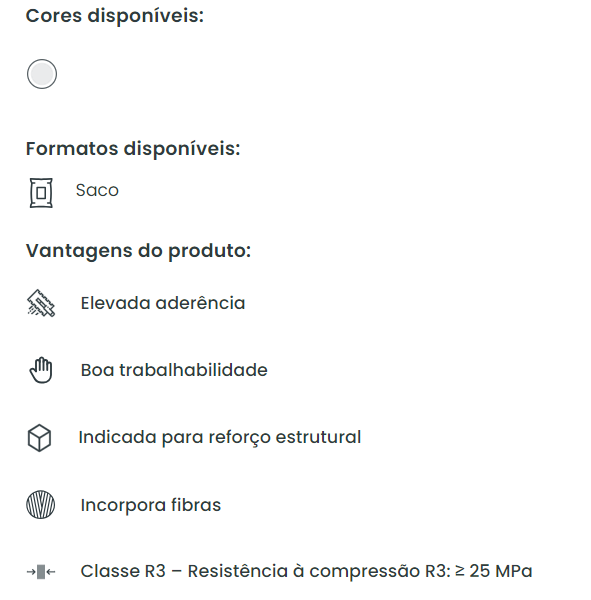This screenshot has width=591, height=600.
Task: Click the ≥ 25 MPa value
Action: click(493, 571)
